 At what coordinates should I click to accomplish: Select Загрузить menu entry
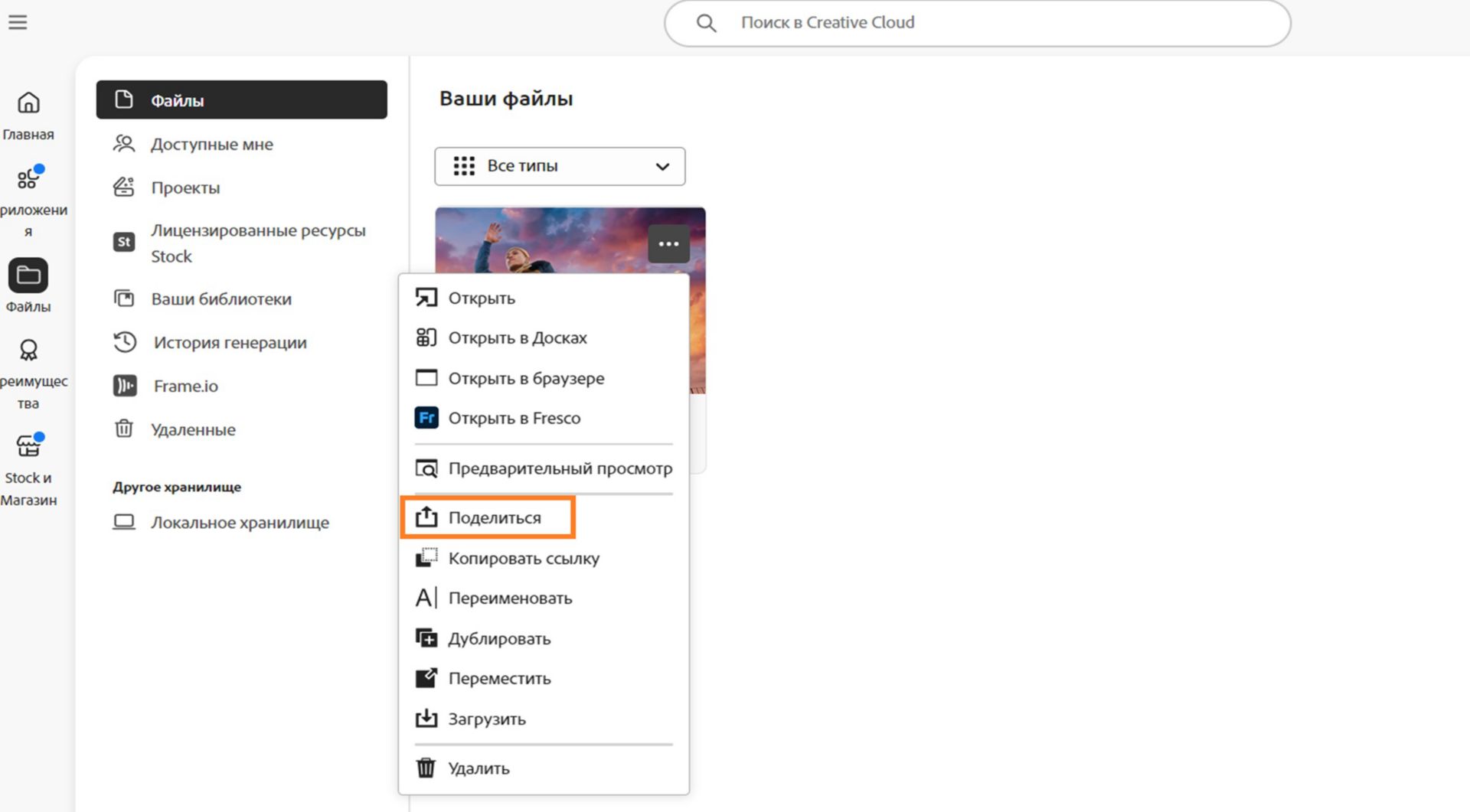click(544, 719)
